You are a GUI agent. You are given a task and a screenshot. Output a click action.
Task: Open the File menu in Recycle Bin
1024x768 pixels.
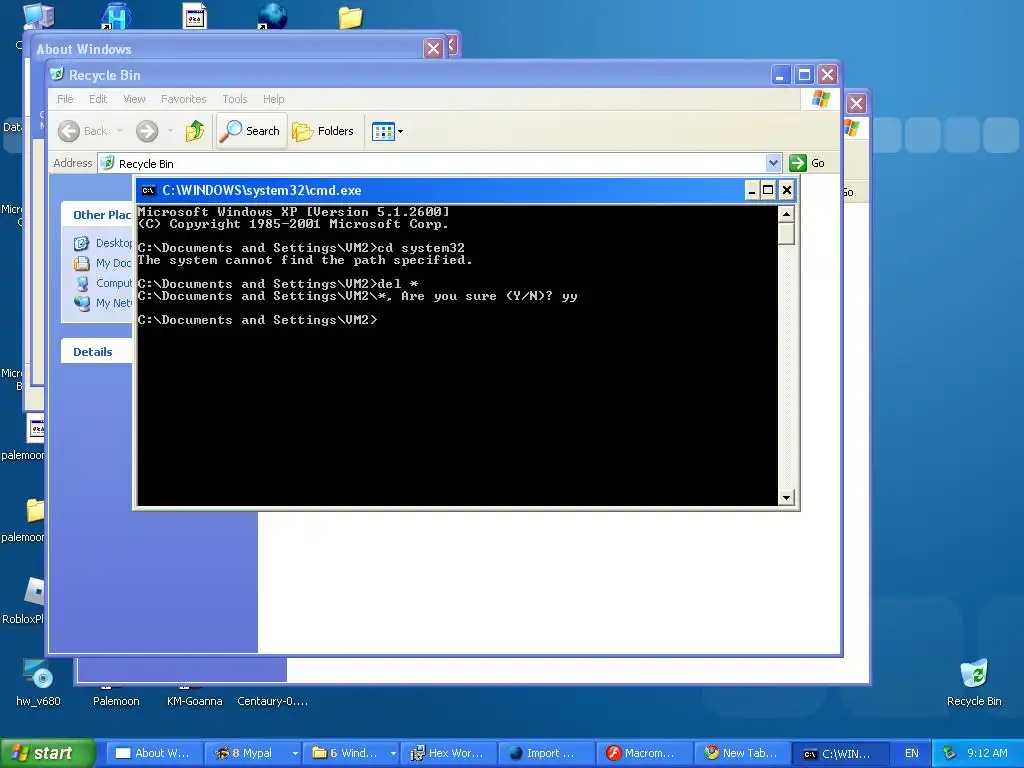pos(65,99)
